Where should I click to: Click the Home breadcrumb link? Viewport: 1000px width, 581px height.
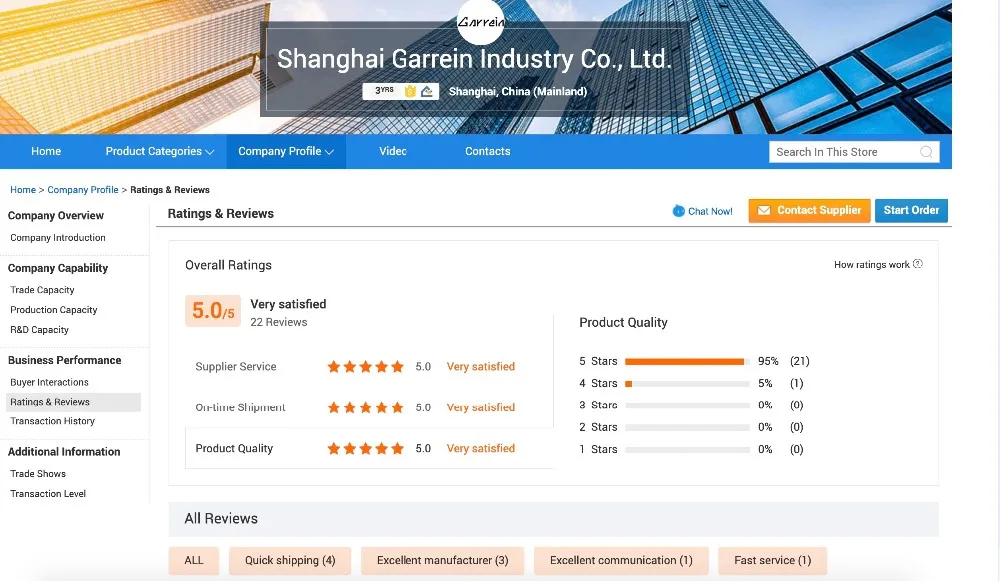point(23,189)
